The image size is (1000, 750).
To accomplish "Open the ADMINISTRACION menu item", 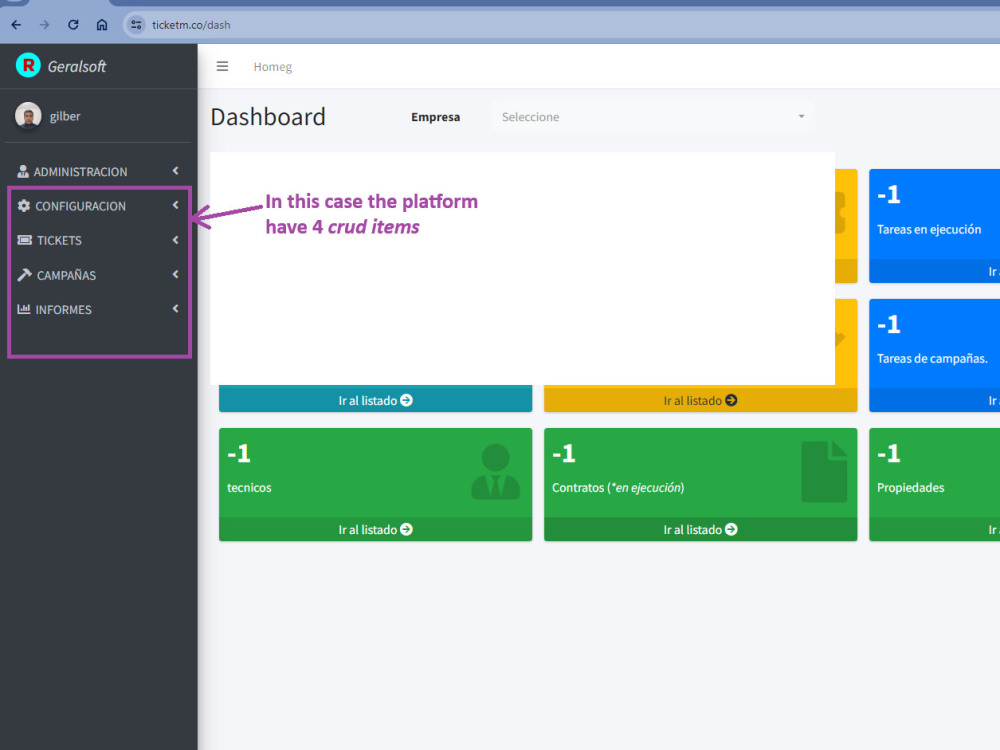I will [x=98, y=172].
